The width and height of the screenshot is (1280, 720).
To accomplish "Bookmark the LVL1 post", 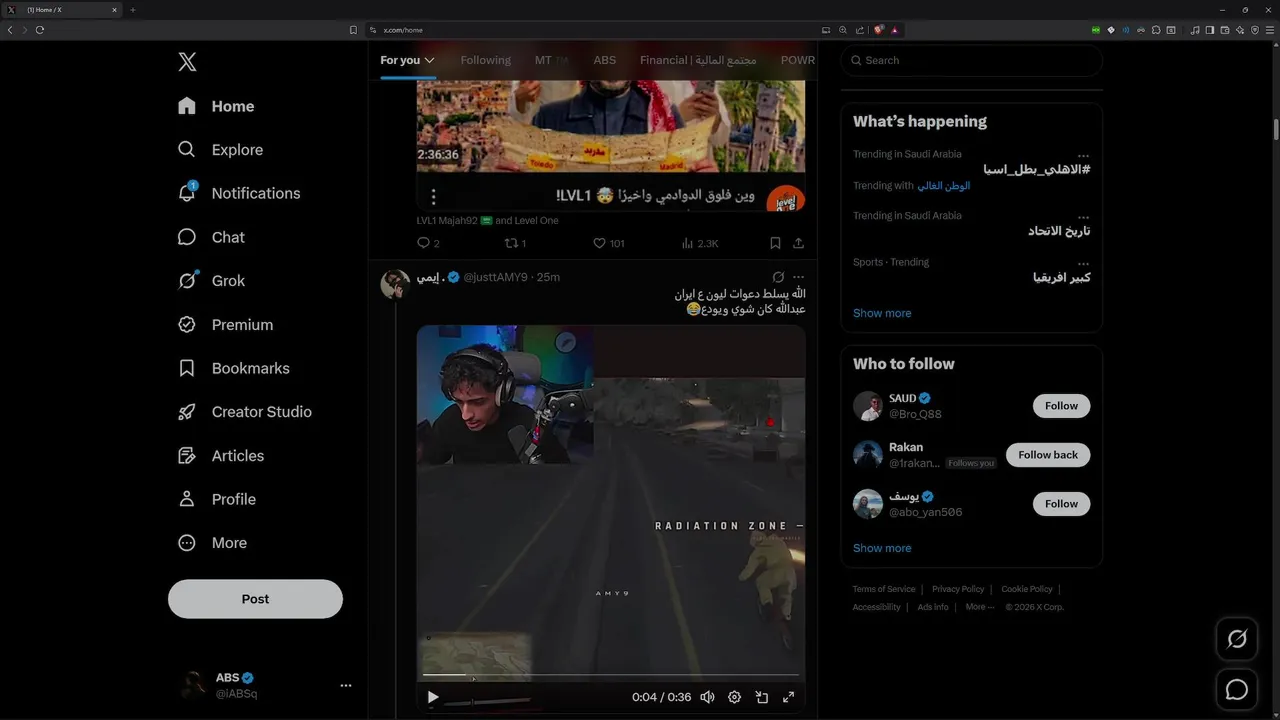I will 775,243.
